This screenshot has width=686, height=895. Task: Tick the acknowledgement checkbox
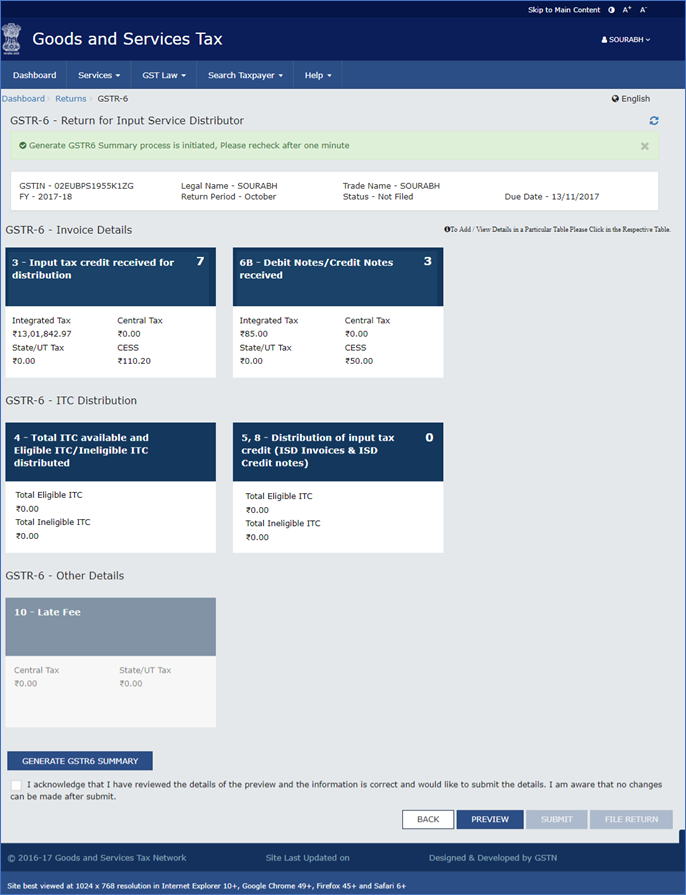point(17,785)
